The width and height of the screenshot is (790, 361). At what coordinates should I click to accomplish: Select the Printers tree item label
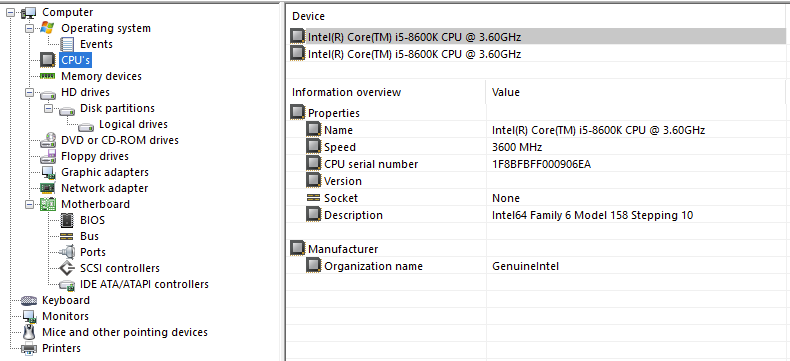point(61,348)
